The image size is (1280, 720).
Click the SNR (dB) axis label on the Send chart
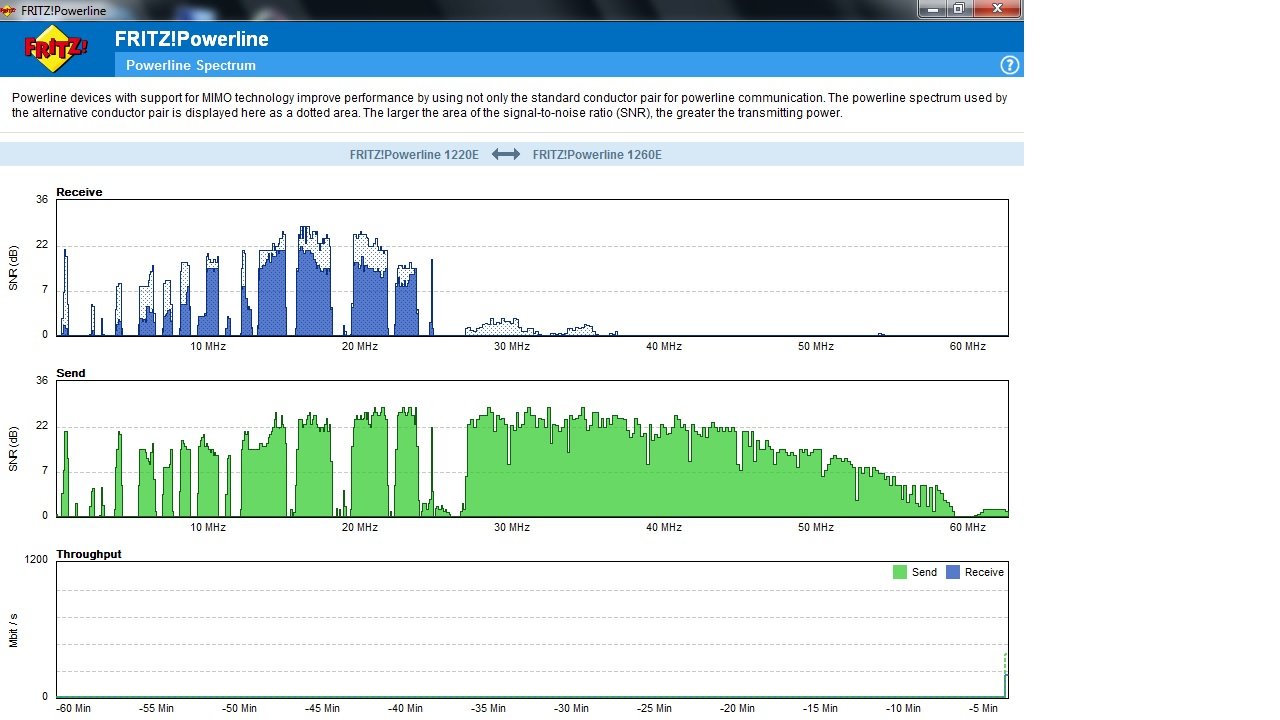click(14, 448)
